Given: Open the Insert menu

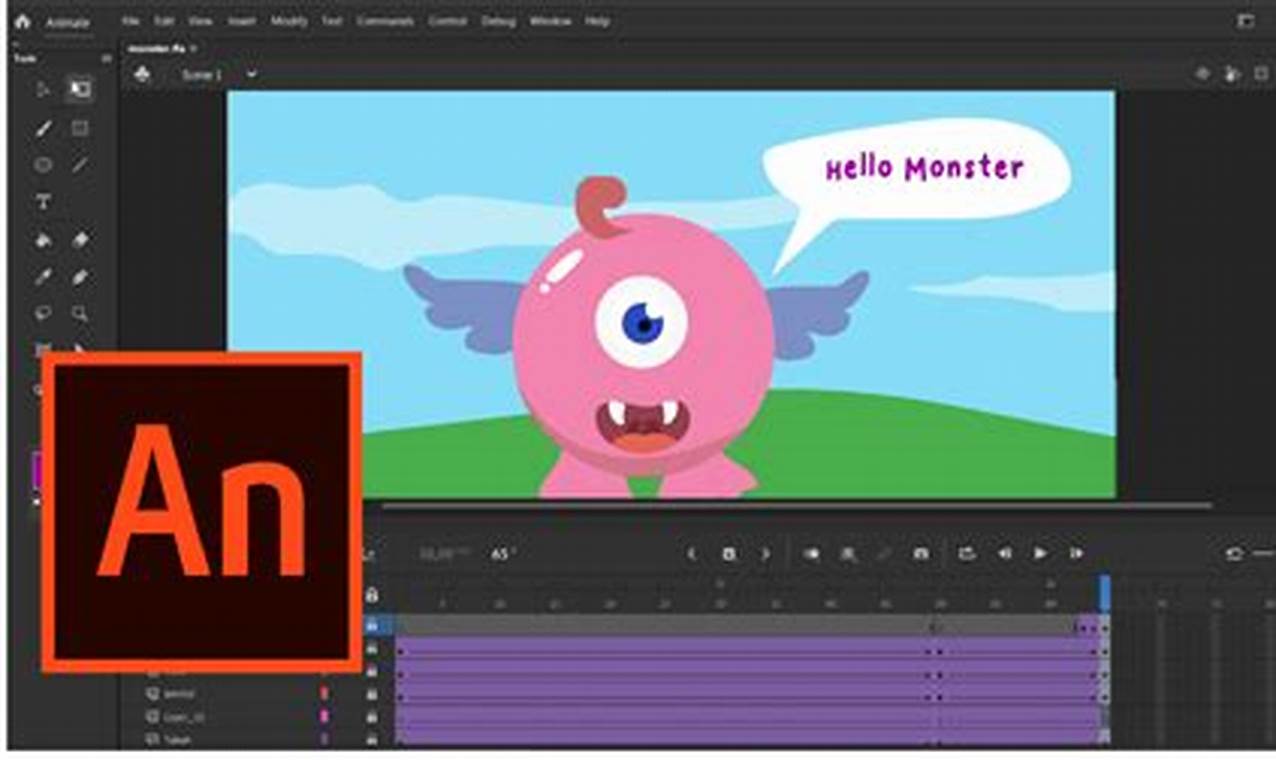Looking at the screenshot, I should tap(241, 21).
